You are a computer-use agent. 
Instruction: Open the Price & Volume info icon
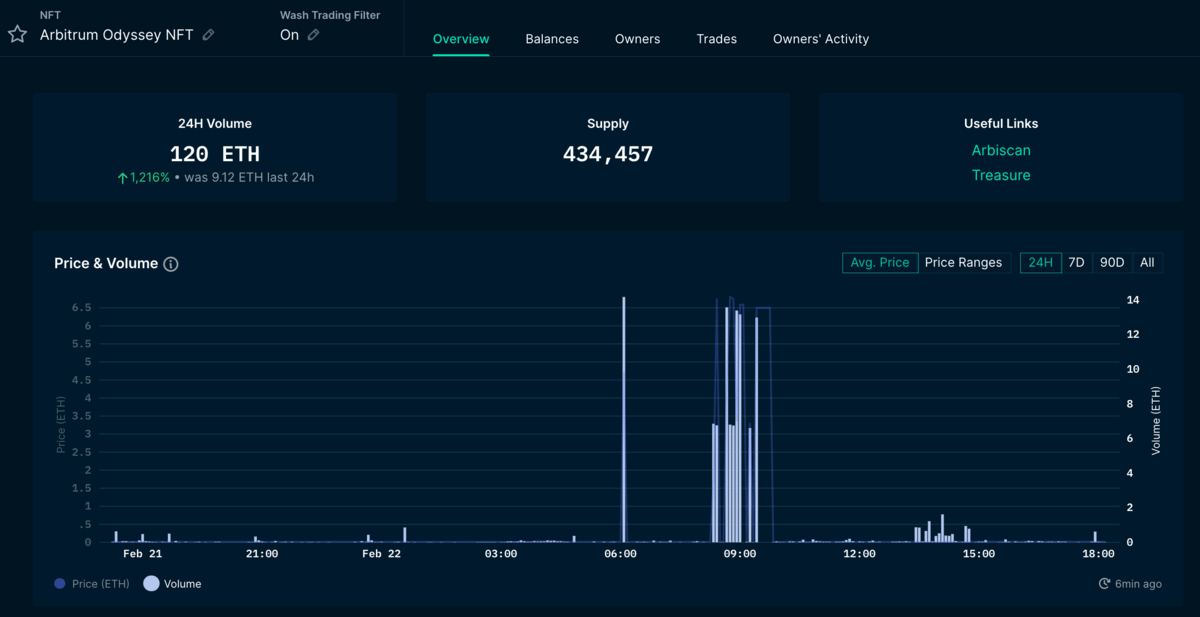pos(171,264)
